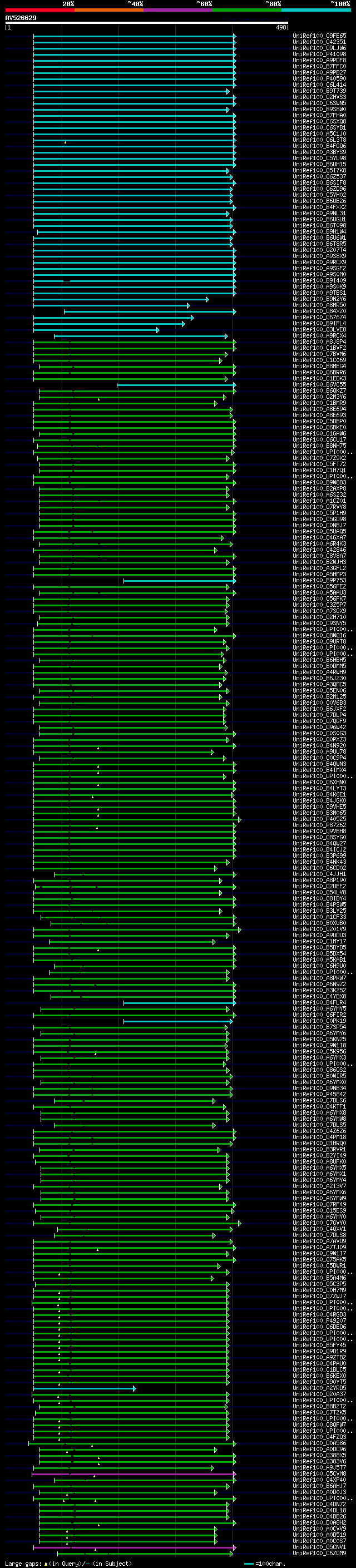Click the green alignment bar for UniRef100_Q6FIR2
This screenshot has height=1568, width=356.
click(x=135, y=1015)
